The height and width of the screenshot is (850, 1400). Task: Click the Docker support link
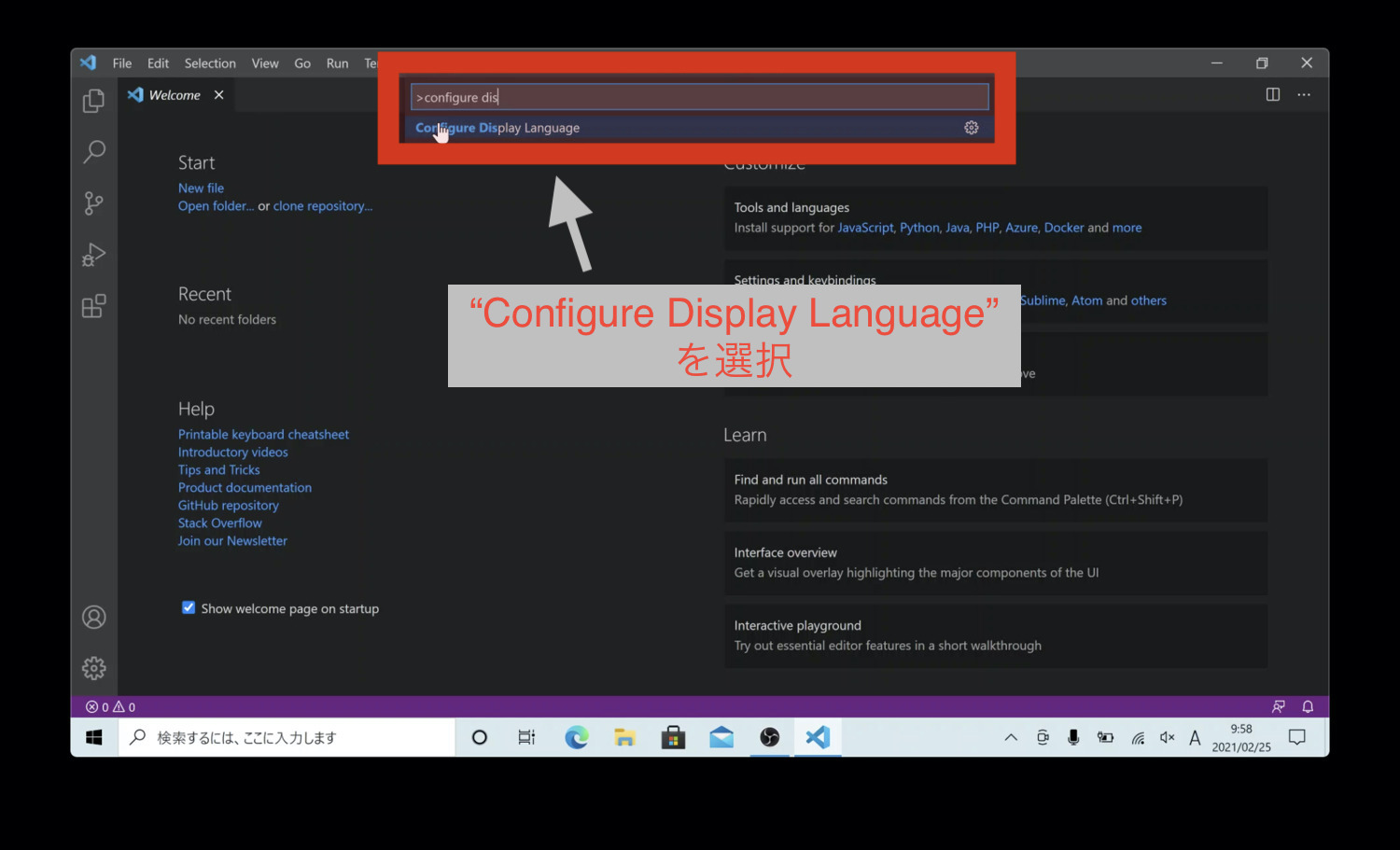[1064, 228]
